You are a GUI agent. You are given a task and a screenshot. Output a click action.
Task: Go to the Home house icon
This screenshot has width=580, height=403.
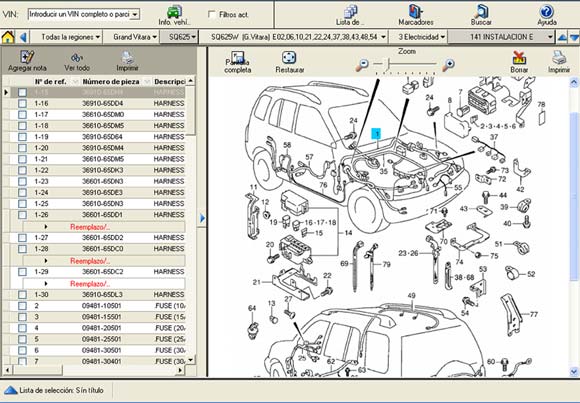[8, 37]
